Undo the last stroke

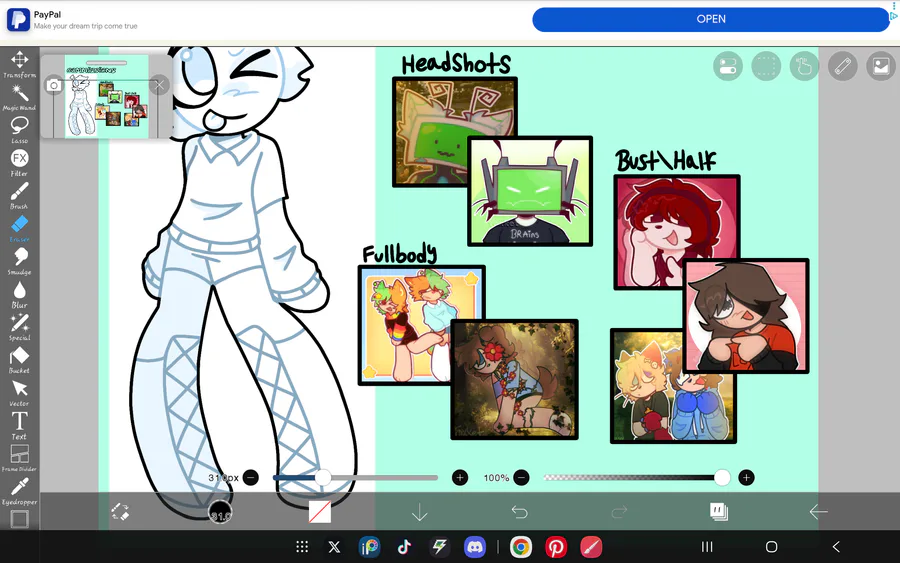519,511
